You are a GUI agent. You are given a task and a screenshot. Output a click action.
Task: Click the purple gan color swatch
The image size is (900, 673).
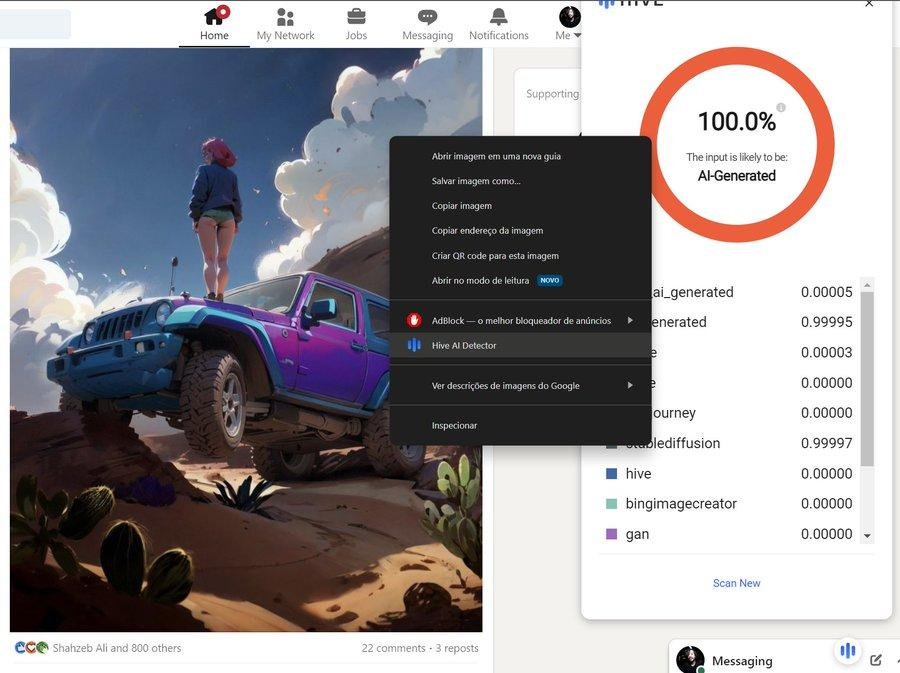point(612,534)
